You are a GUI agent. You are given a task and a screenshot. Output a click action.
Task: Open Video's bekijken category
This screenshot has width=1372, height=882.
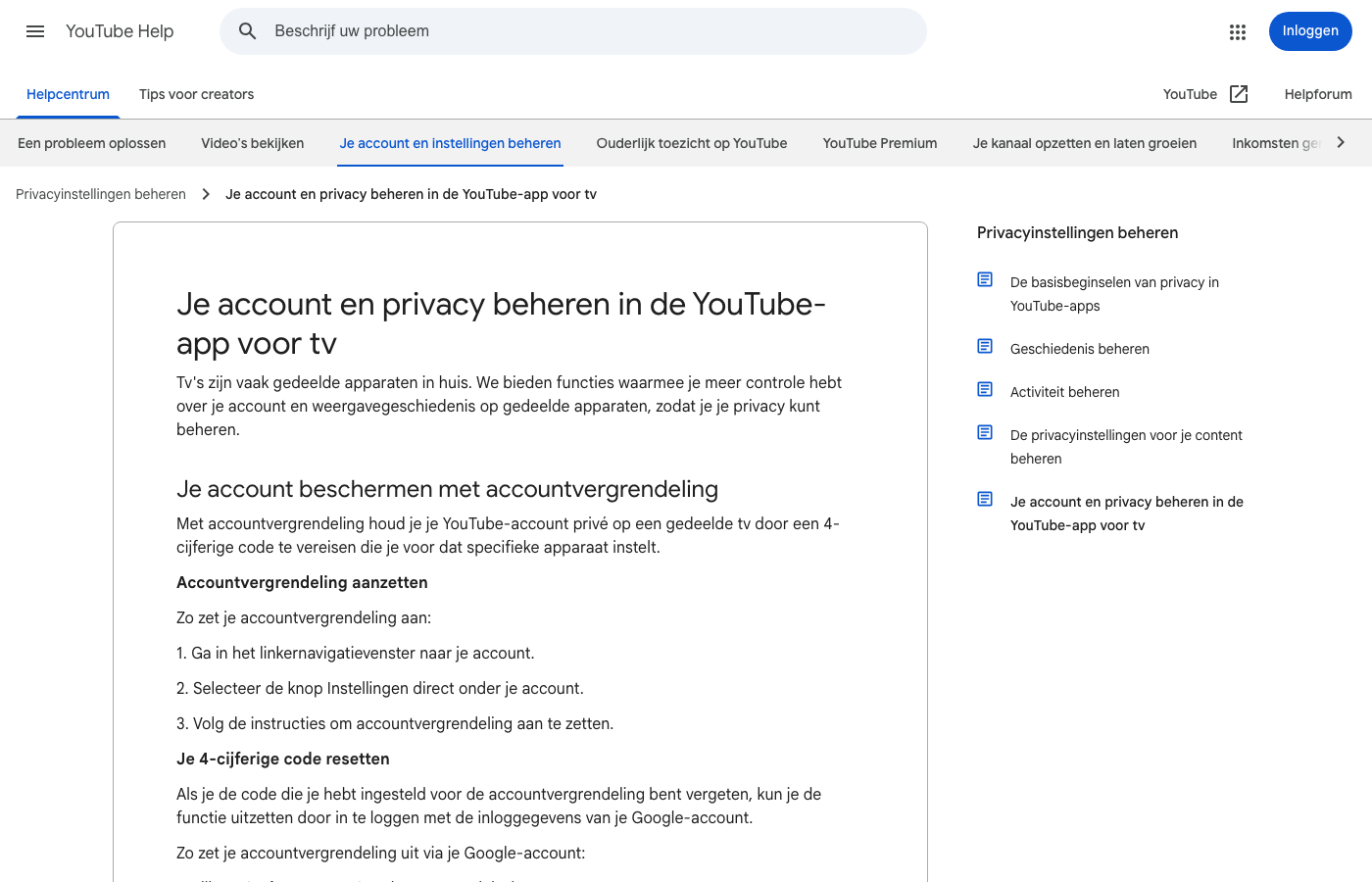(253, 143)
